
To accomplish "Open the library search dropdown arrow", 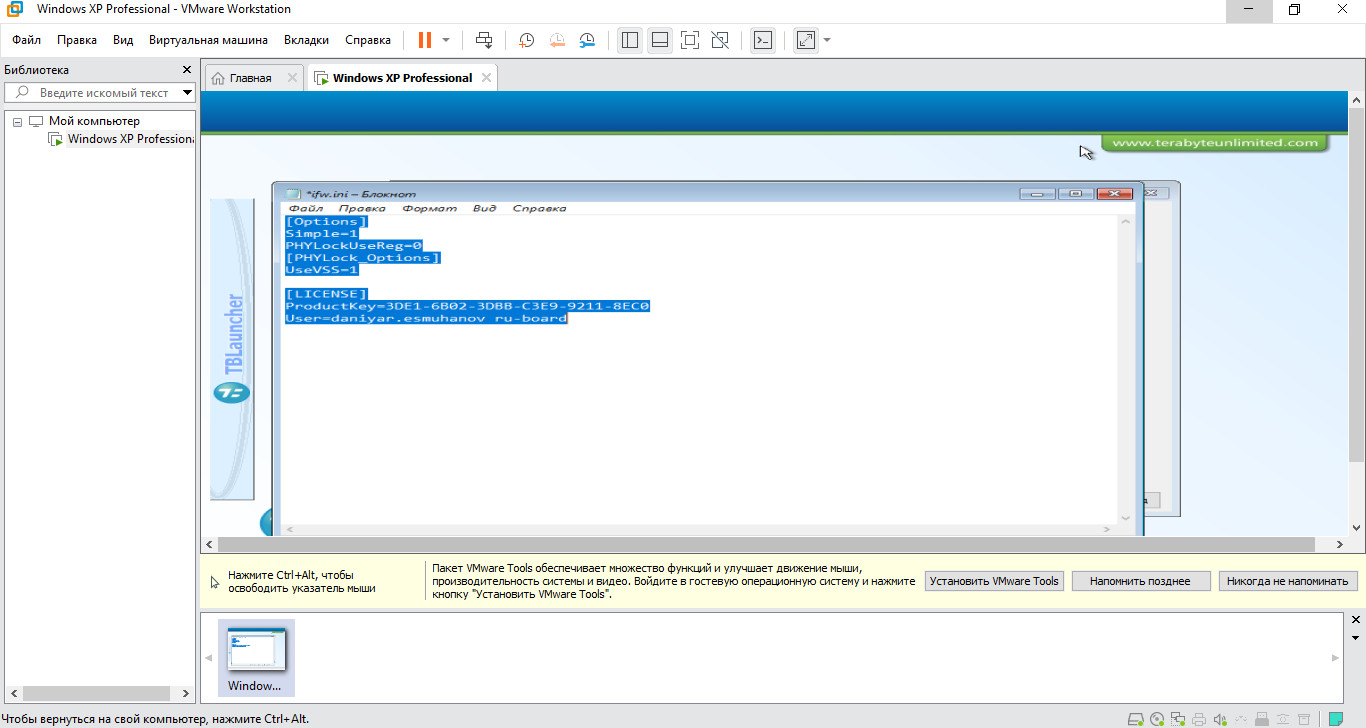I will pyautogui.click(x=187, y=93).
